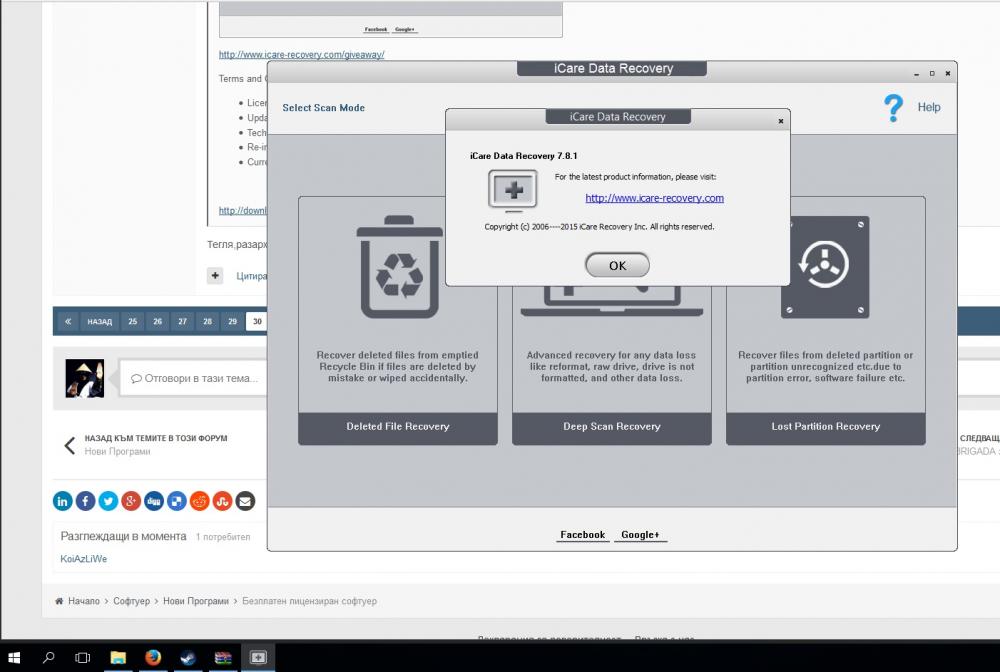1000x672 pixels.
Task: Go to forum page 26
Action: click(x=158, y=321)
